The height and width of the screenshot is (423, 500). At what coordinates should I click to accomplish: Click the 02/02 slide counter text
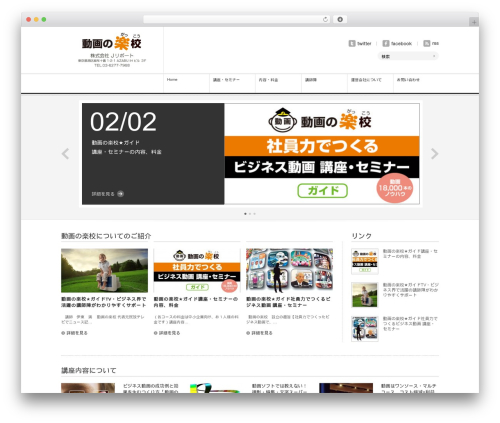coord(123,122)
